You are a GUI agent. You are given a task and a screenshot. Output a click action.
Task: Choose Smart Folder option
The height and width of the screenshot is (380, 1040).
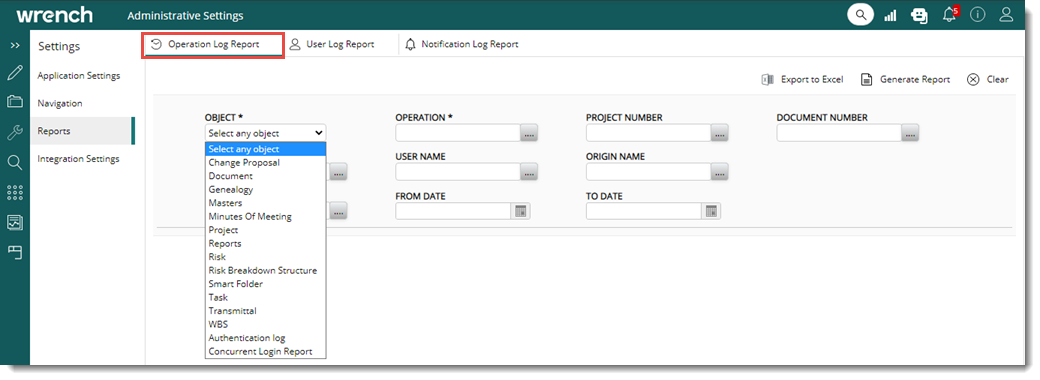[x=265, y=284]
